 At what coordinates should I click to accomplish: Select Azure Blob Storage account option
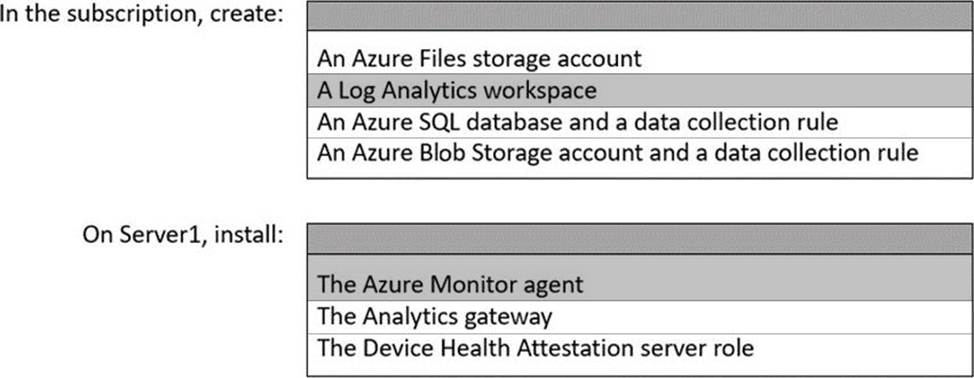tap(640, 152)
